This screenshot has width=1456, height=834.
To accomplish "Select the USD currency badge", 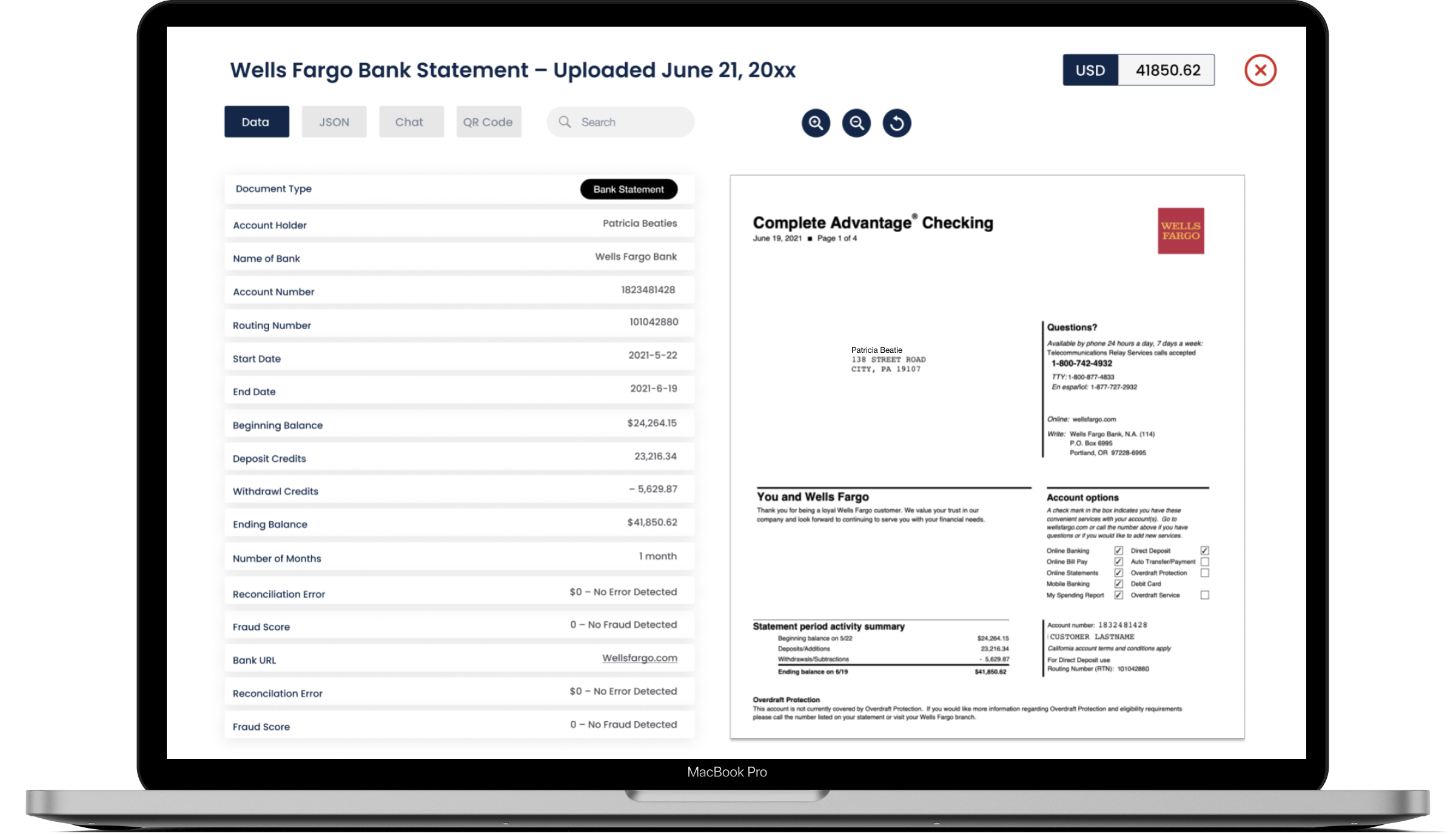I will click(x=1090, y=70).
